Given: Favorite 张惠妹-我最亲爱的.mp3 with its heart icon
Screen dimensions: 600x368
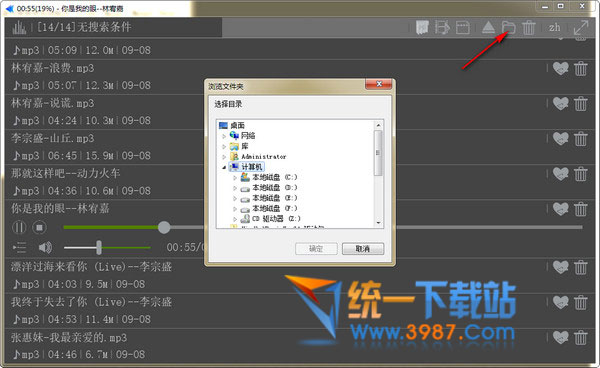Looking at the screenshot, I should pyautogui.click(x=561, y=337).
